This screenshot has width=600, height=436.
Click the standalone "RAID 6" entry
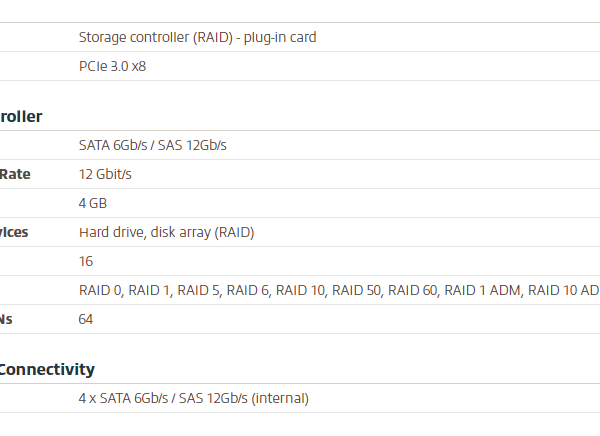click(x=247, y=290)
